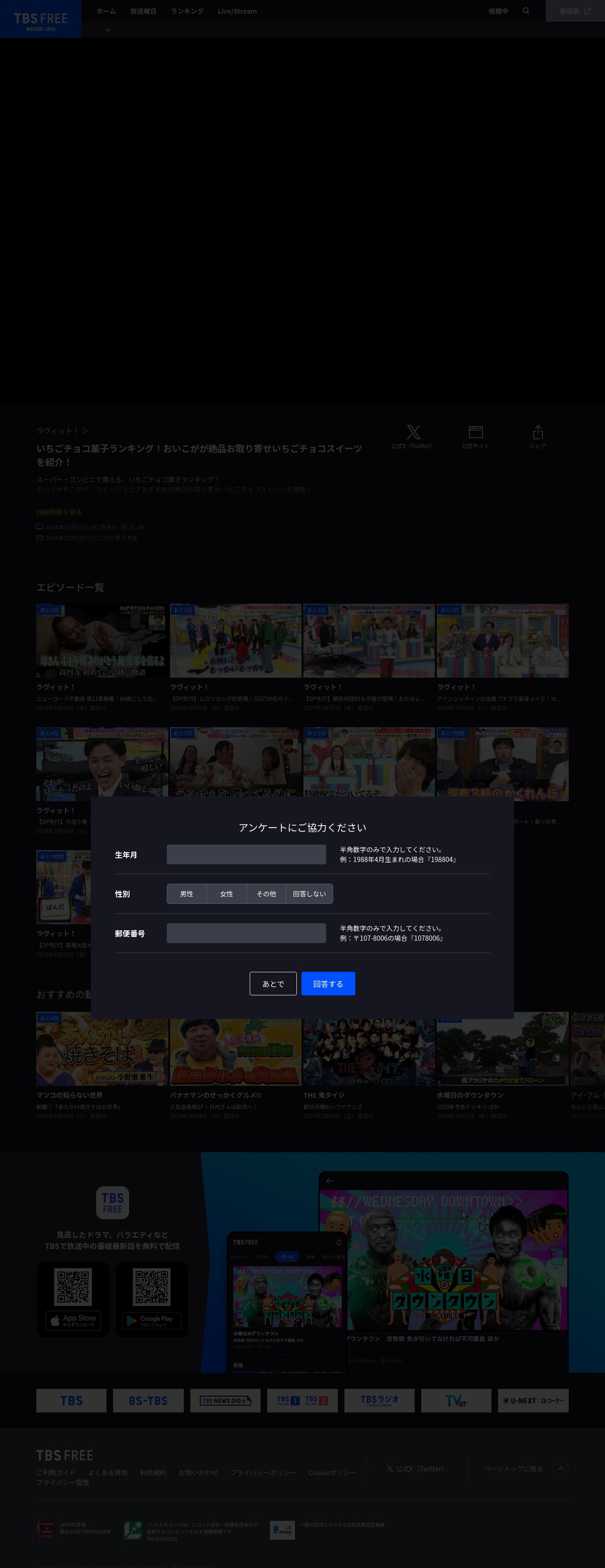Open よくある質問 footer link
Viewport: 605px width, 1568px height.
108,1472
